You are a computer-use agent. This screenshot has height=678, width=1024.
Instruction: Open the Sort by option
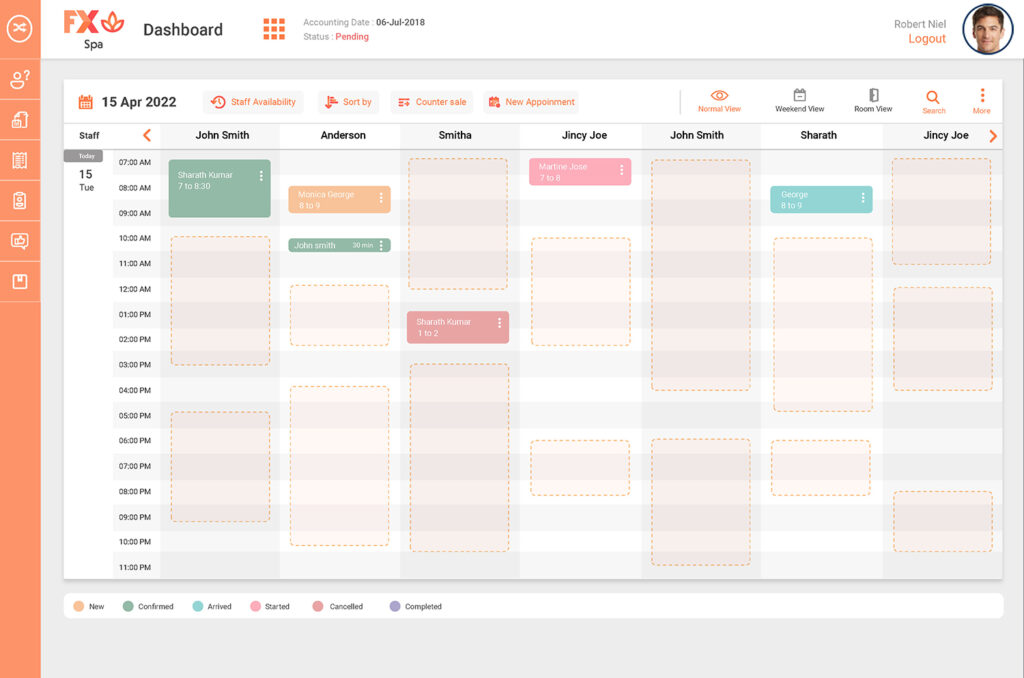[x=348, y=102]
